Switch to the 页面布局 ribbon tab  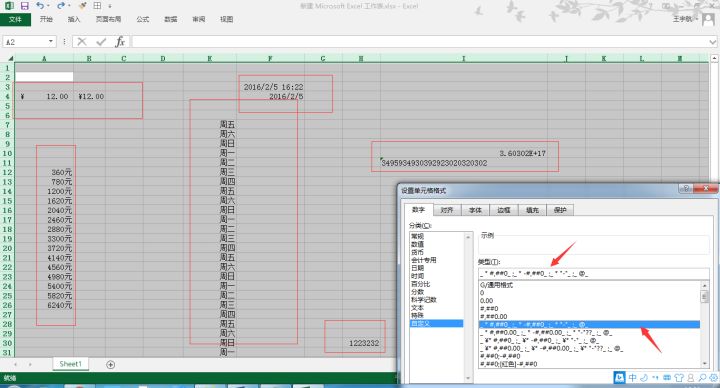(108, 19)
